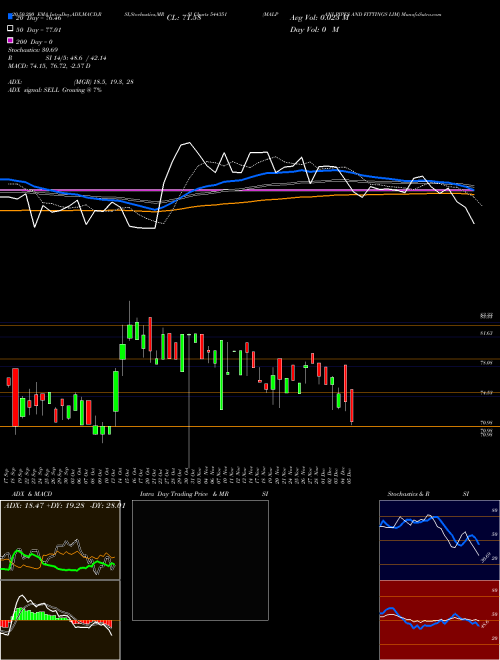500x660 pixels.
Task: Click the 'CL: 71.58' closing price label
Action: coord(184,18)
